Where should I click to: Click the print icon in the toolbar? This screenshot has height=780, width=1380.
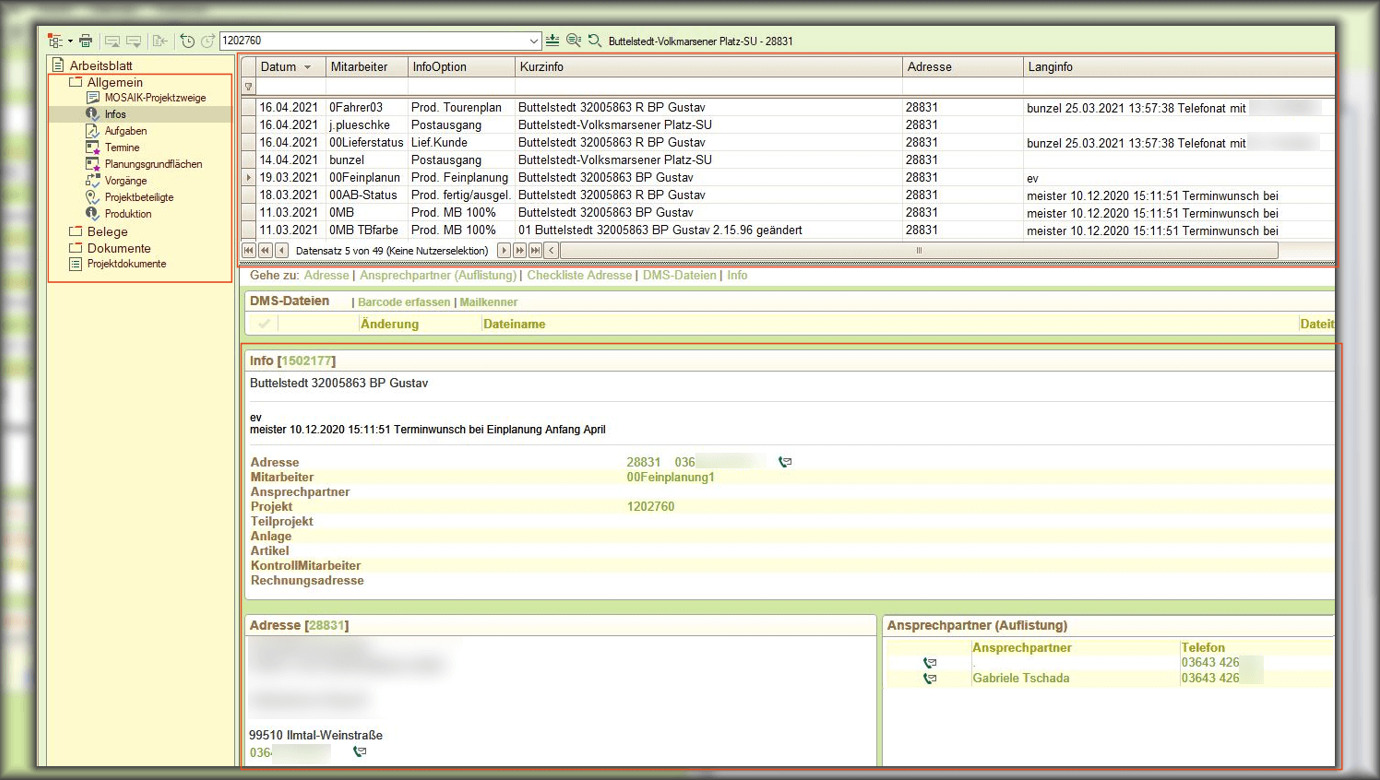[86, 41]
